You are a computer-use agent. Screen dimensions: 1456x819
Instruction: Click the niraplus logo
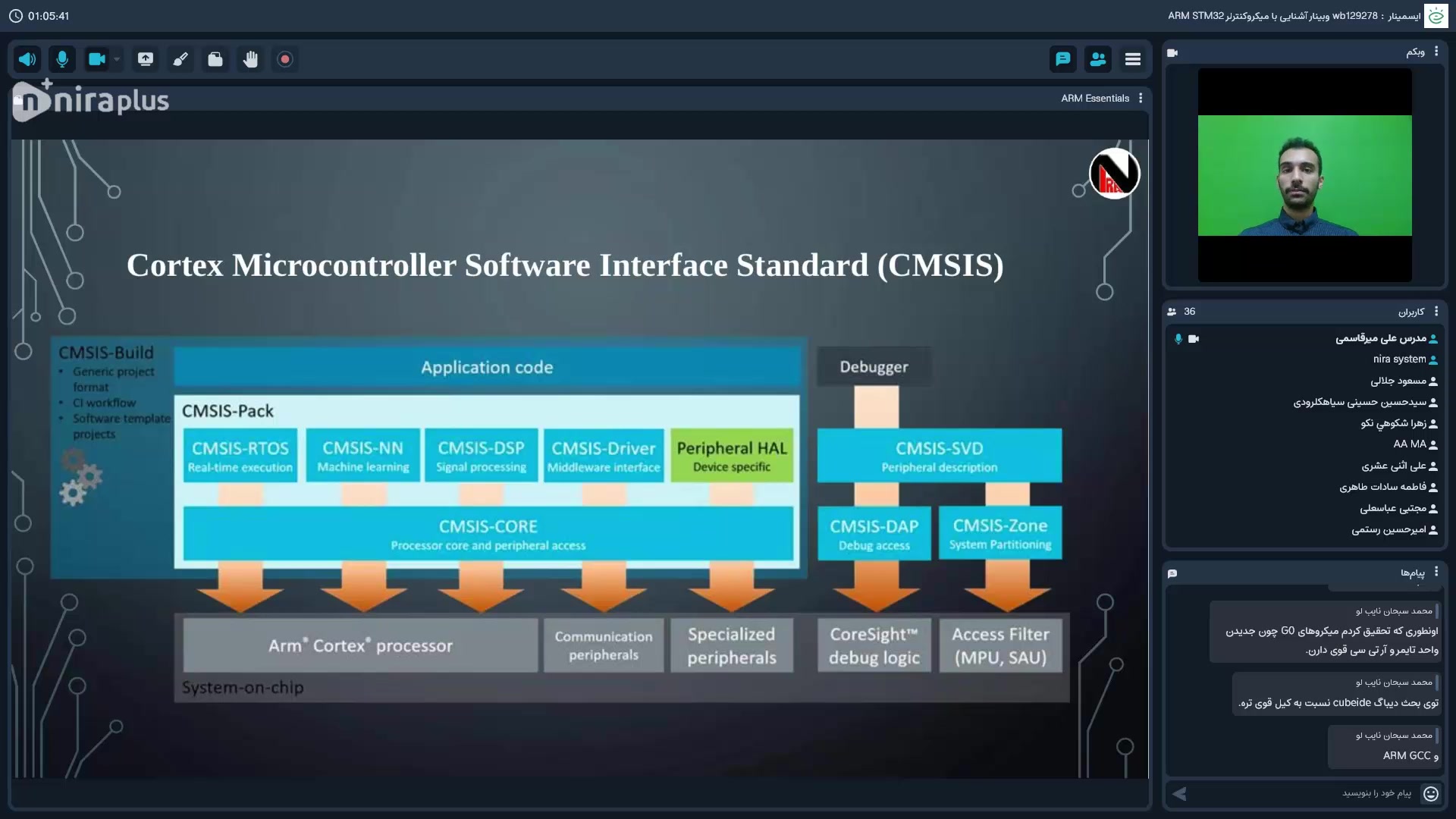click(x=91, y=100)
